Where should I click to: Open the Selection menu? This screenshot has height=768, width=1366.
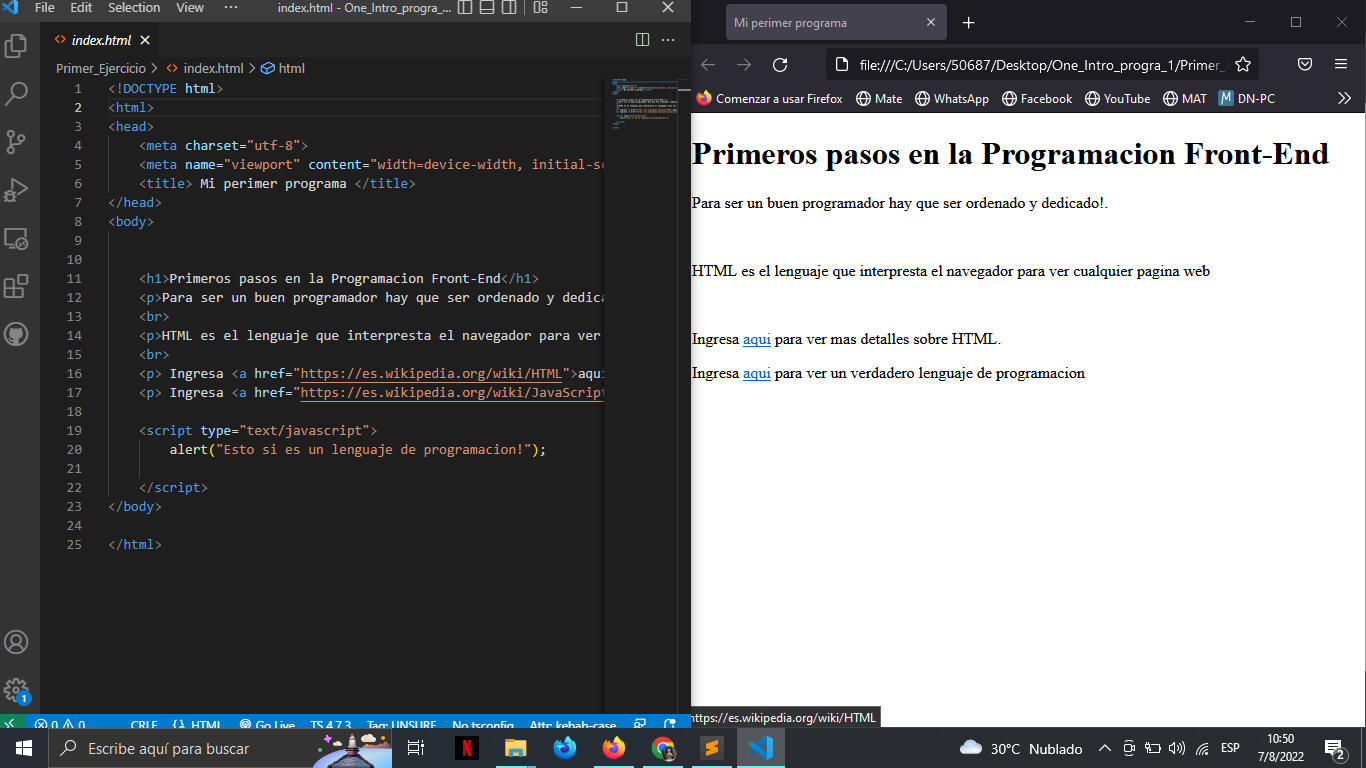click(x=134, y=8)
